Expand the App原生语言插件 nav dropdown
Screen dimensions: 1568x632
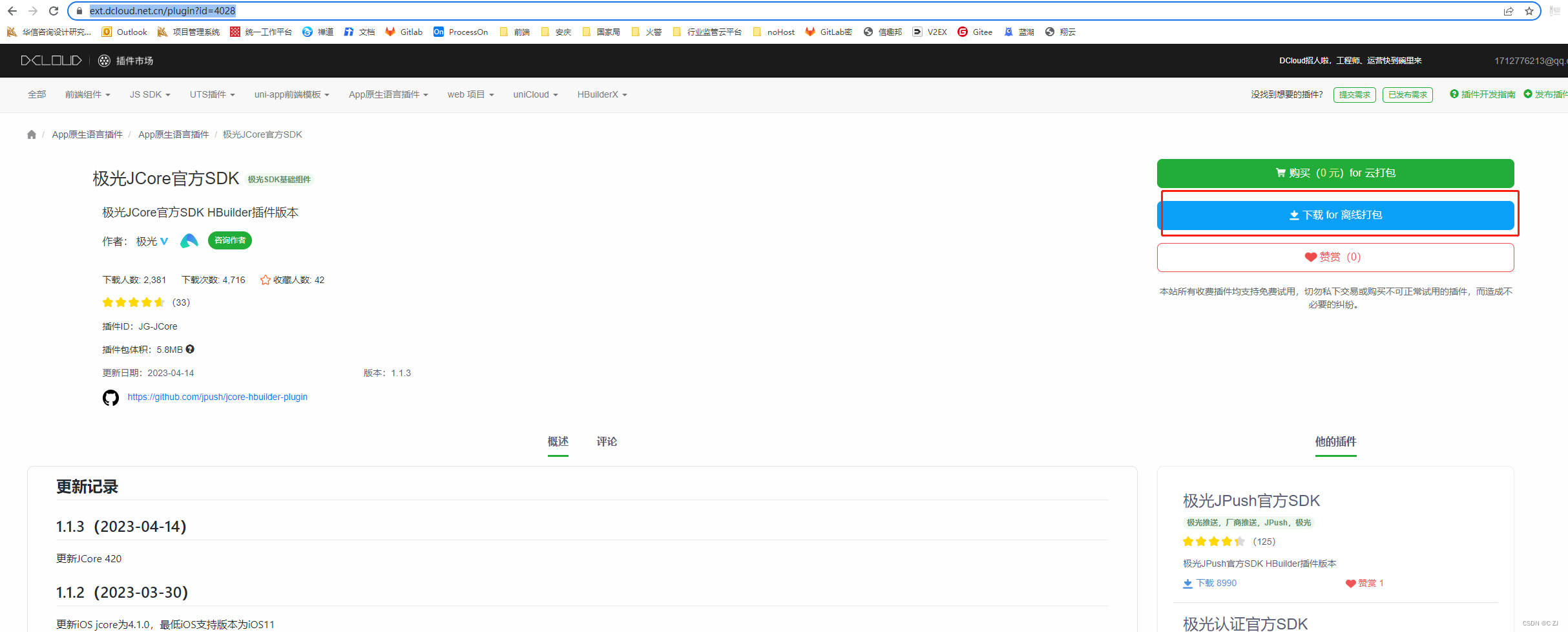tap(388, 94)
